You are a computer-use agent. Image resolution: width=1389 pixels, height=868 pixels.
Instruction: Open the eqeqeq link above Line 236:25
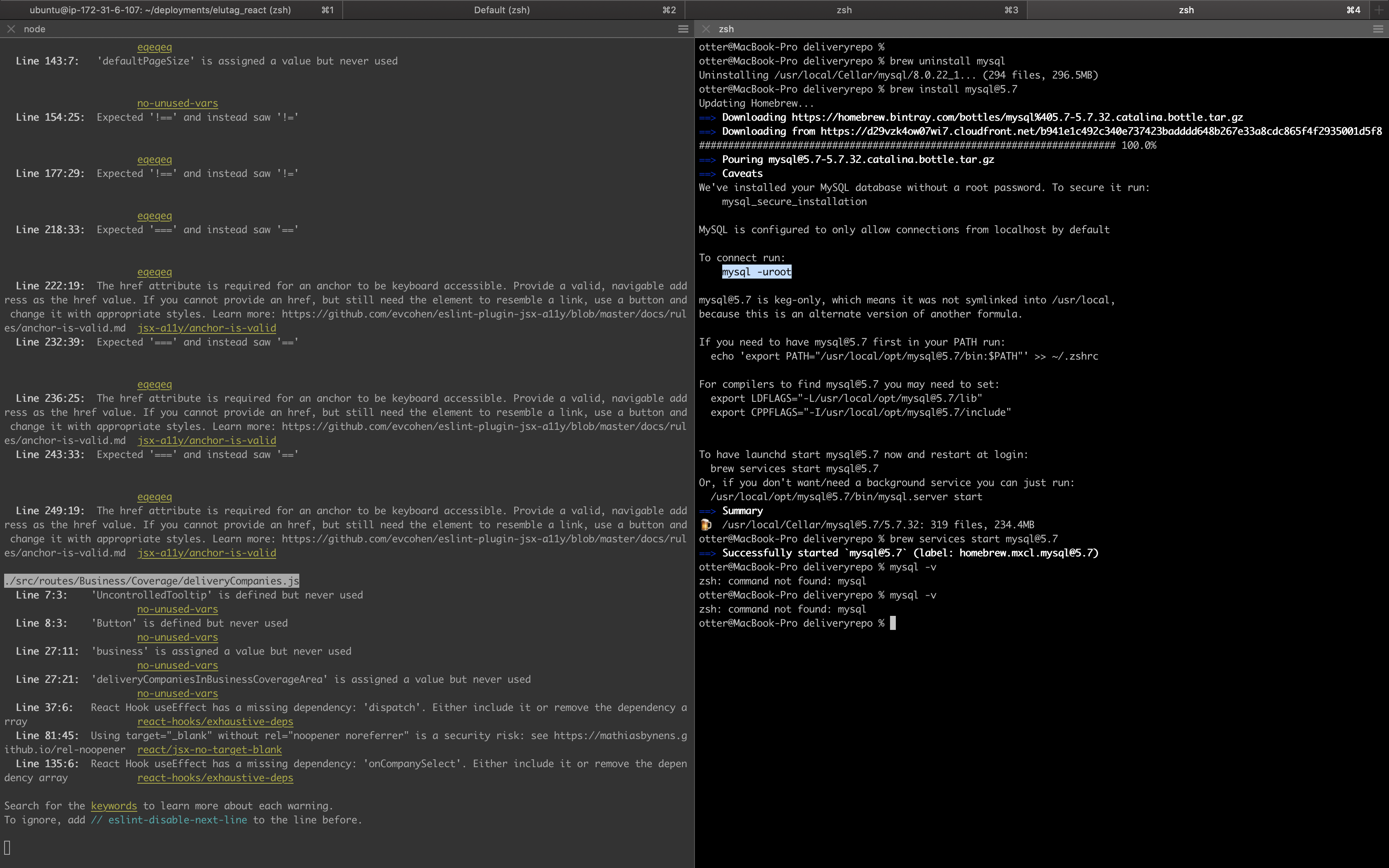coord(154,385)
